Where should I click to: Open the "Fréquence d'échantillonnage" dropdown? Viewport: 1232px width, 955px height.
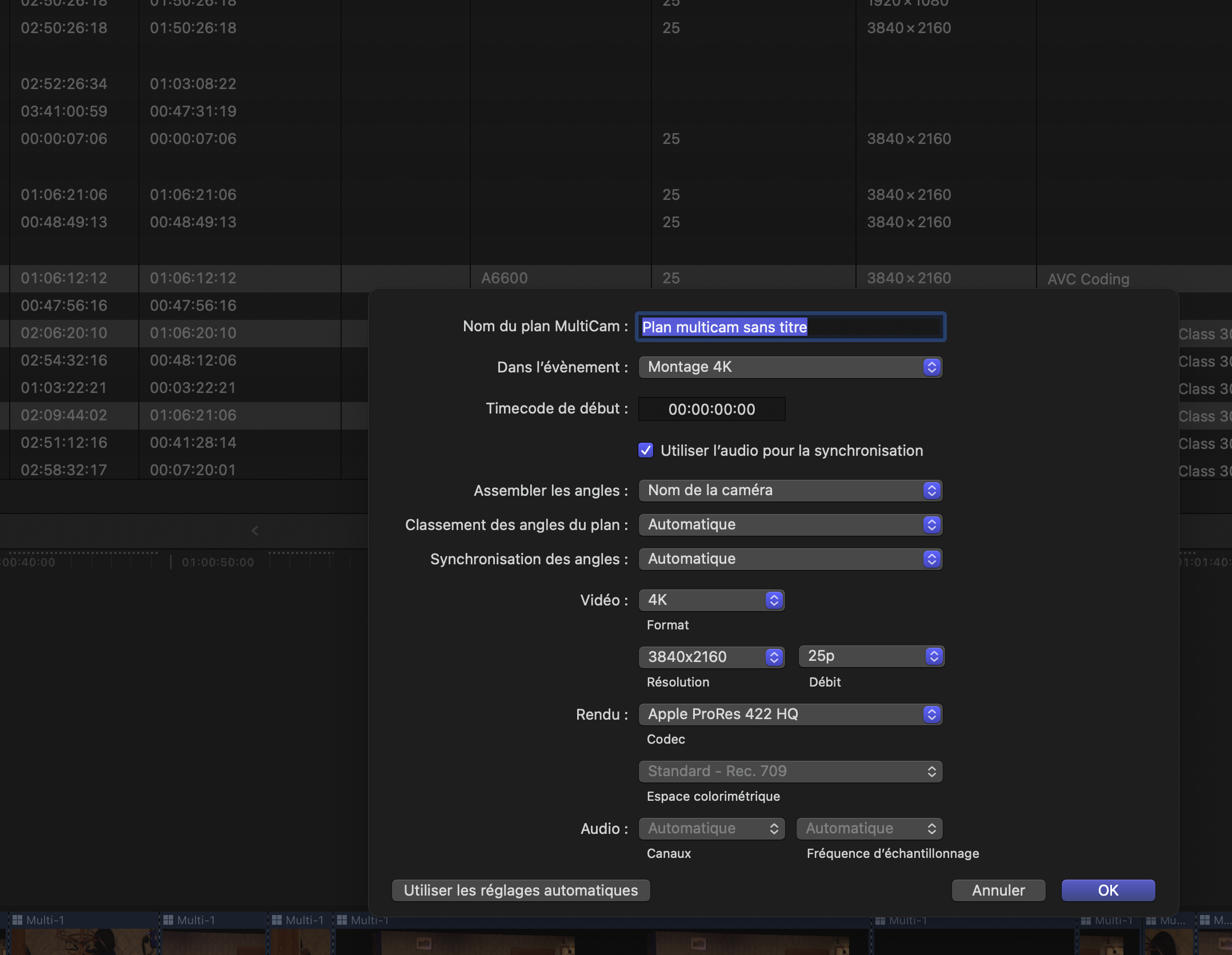pyautogui.click(x=869, y=828)
